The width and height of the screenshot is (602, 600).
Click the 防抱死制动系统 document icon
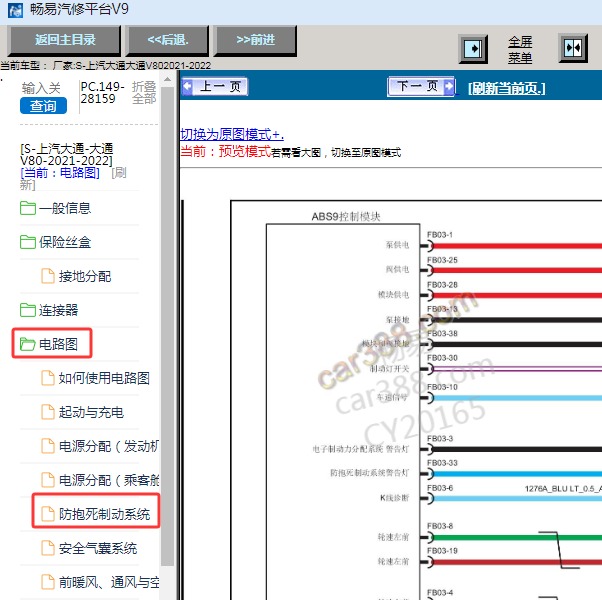coord(48,514)
